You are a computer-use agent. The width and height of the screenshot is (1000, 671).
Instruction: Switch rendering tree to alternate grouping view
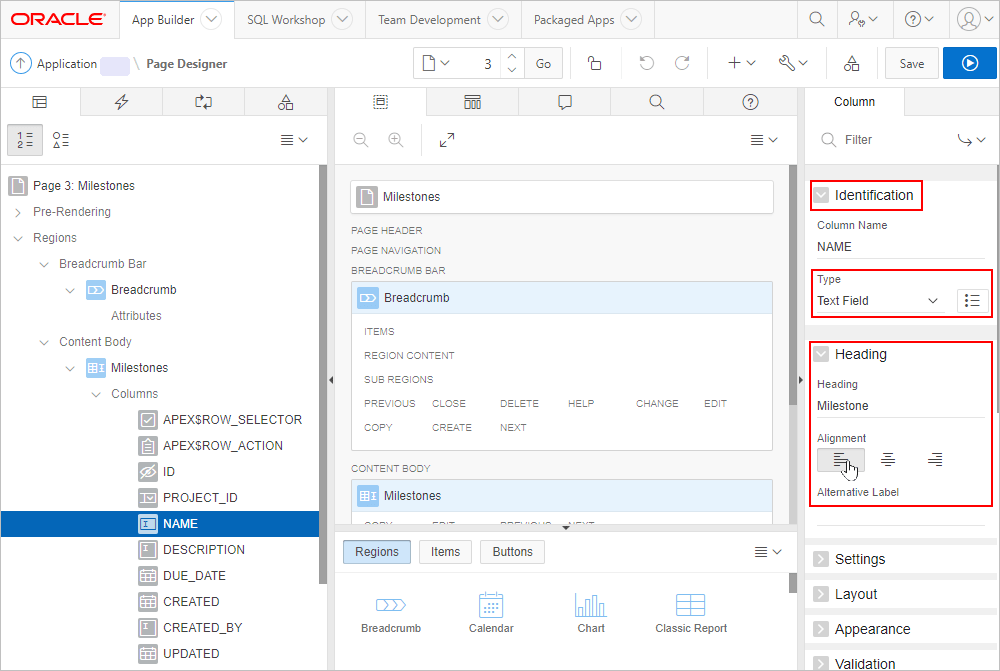click(60, 140)
